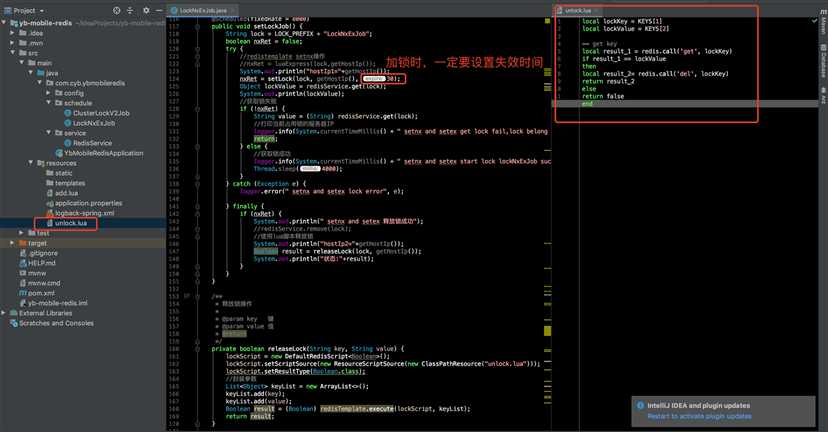Select add.lua file
The width and height of the screenshot is (828, 432).
pyautogui.click(x=66, y=193)
